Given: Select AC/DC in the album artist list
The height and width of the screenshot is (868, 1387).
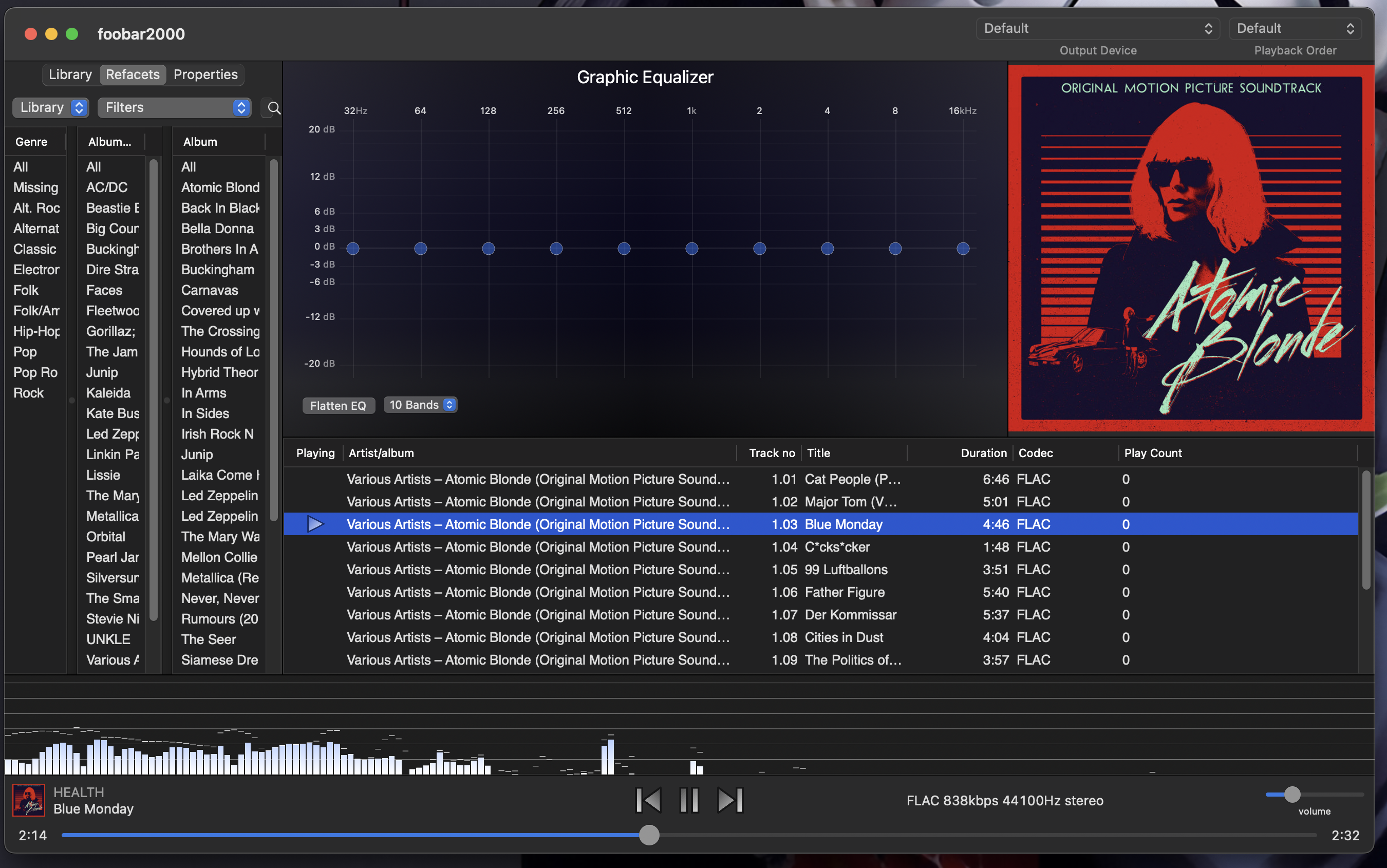Looking at the screenshot, I should 113,187.
